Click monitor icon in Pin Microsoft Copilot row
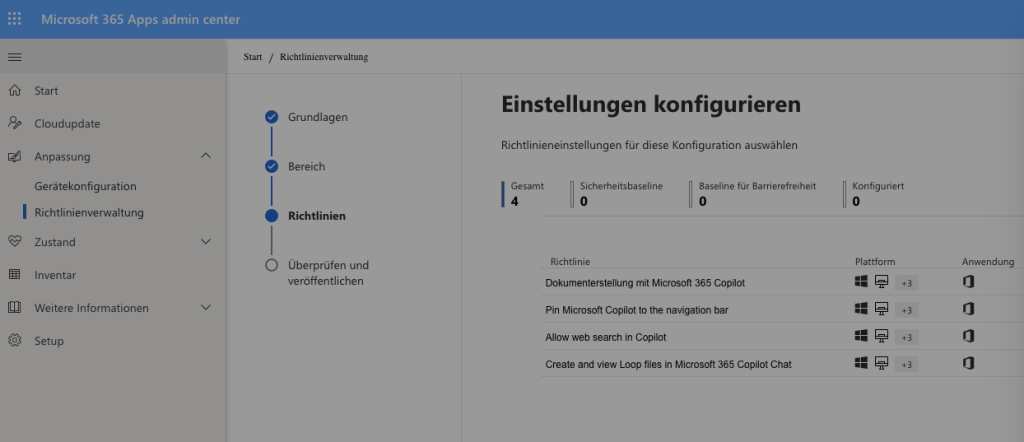This screenshot has height=442, width=1024. pyautogui.click(x=882, y=308)
